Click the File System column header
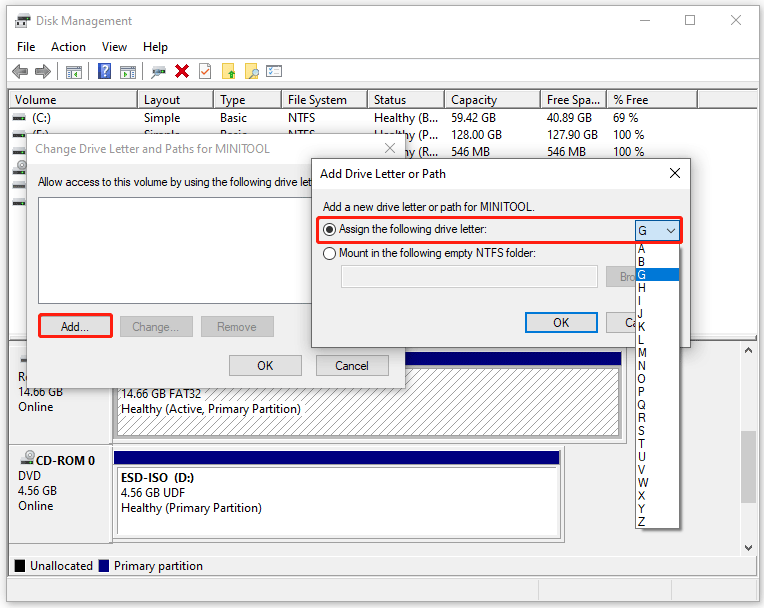Viewport: 764px width, 608px height. click(x=317, y=100)
